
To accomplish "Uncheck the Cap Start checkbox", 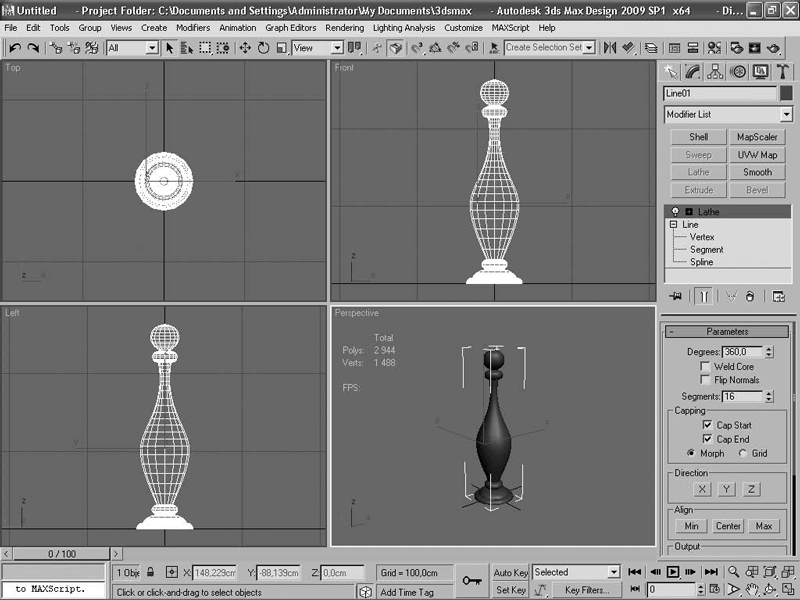I will 707,424.
